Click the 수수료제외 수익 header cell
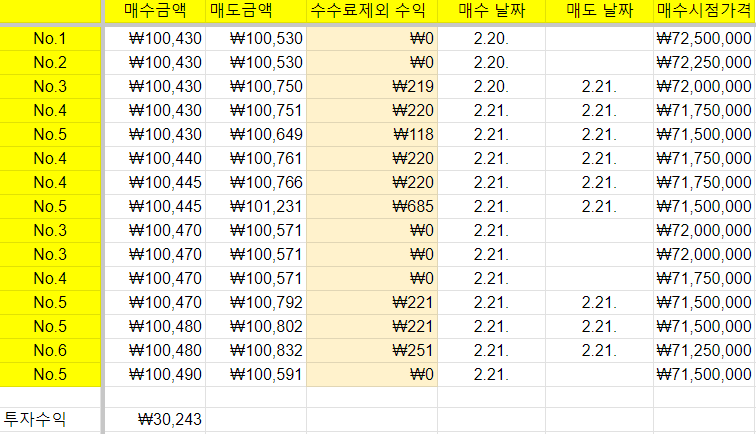This screenshot has width=756, height=434. point(372,11)
